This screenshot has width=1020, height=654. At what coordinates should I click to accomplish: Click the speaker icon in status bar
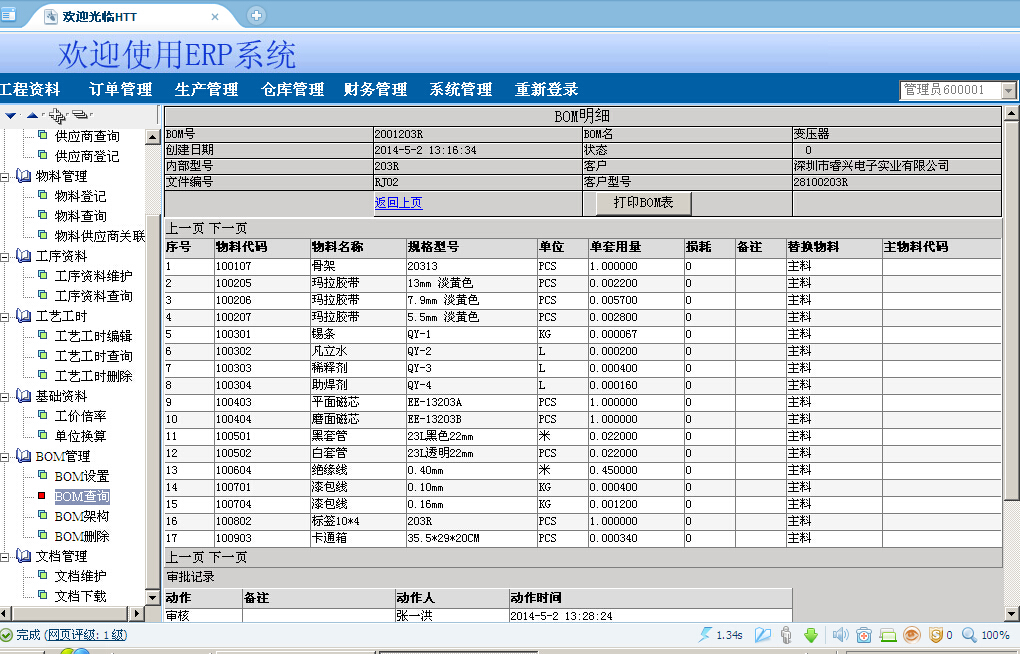click(840, 635)
